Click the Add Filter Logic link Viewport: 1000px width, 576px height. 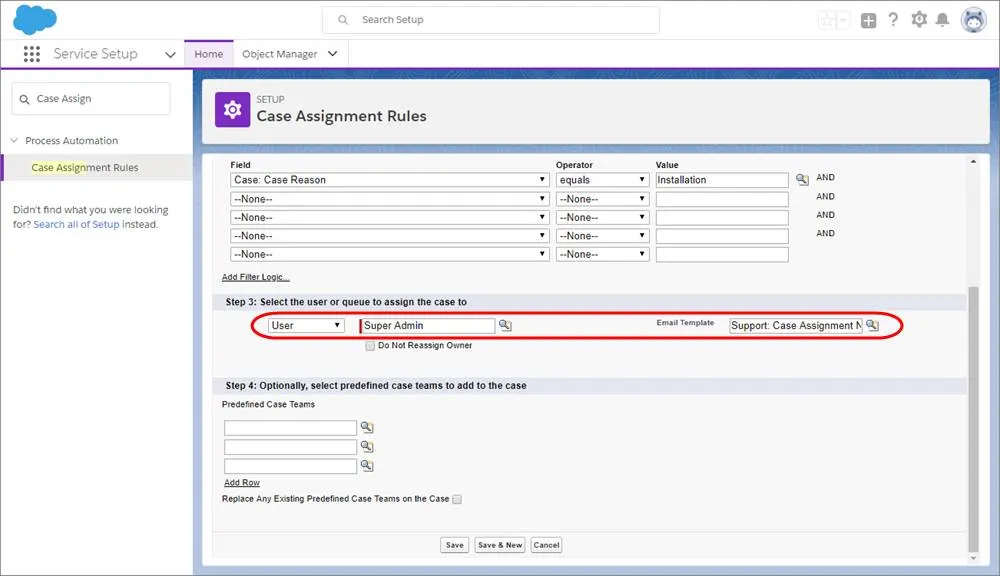coord(255,277)
